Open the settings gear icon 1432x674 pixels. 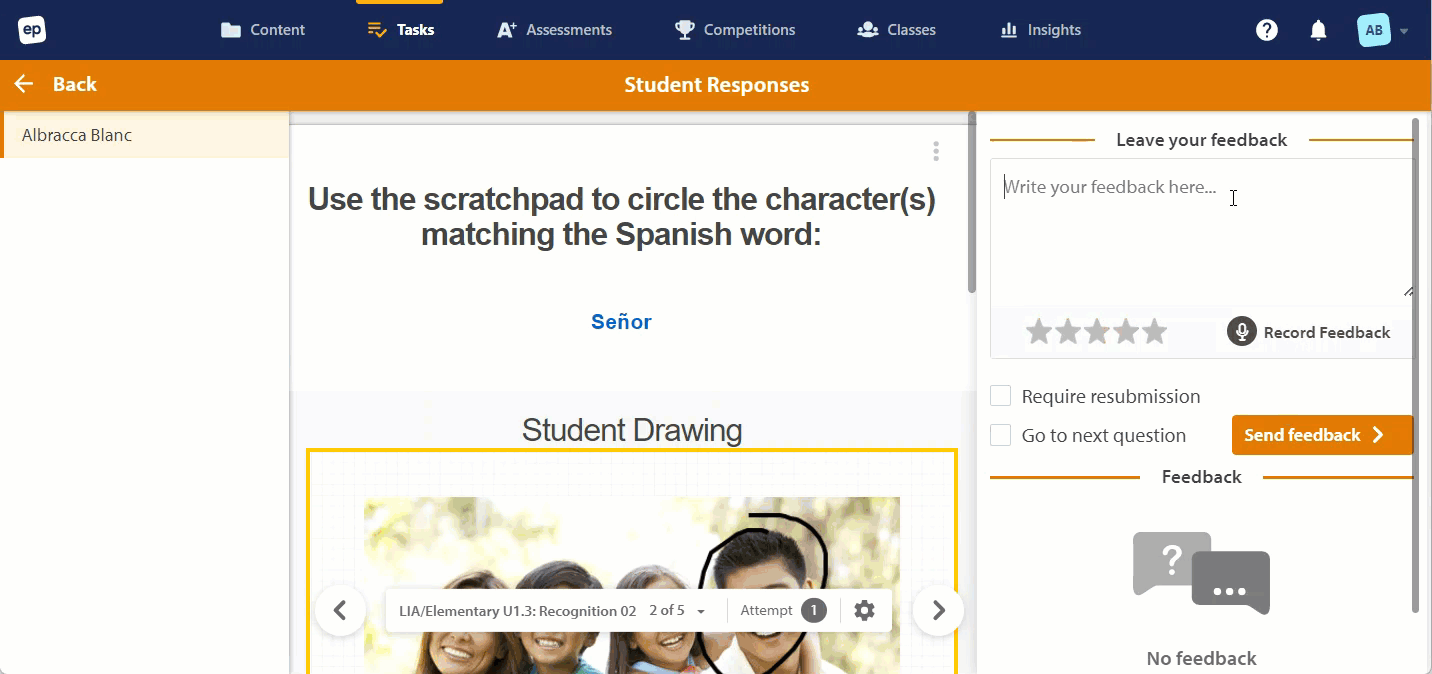(x=865, y=610)
